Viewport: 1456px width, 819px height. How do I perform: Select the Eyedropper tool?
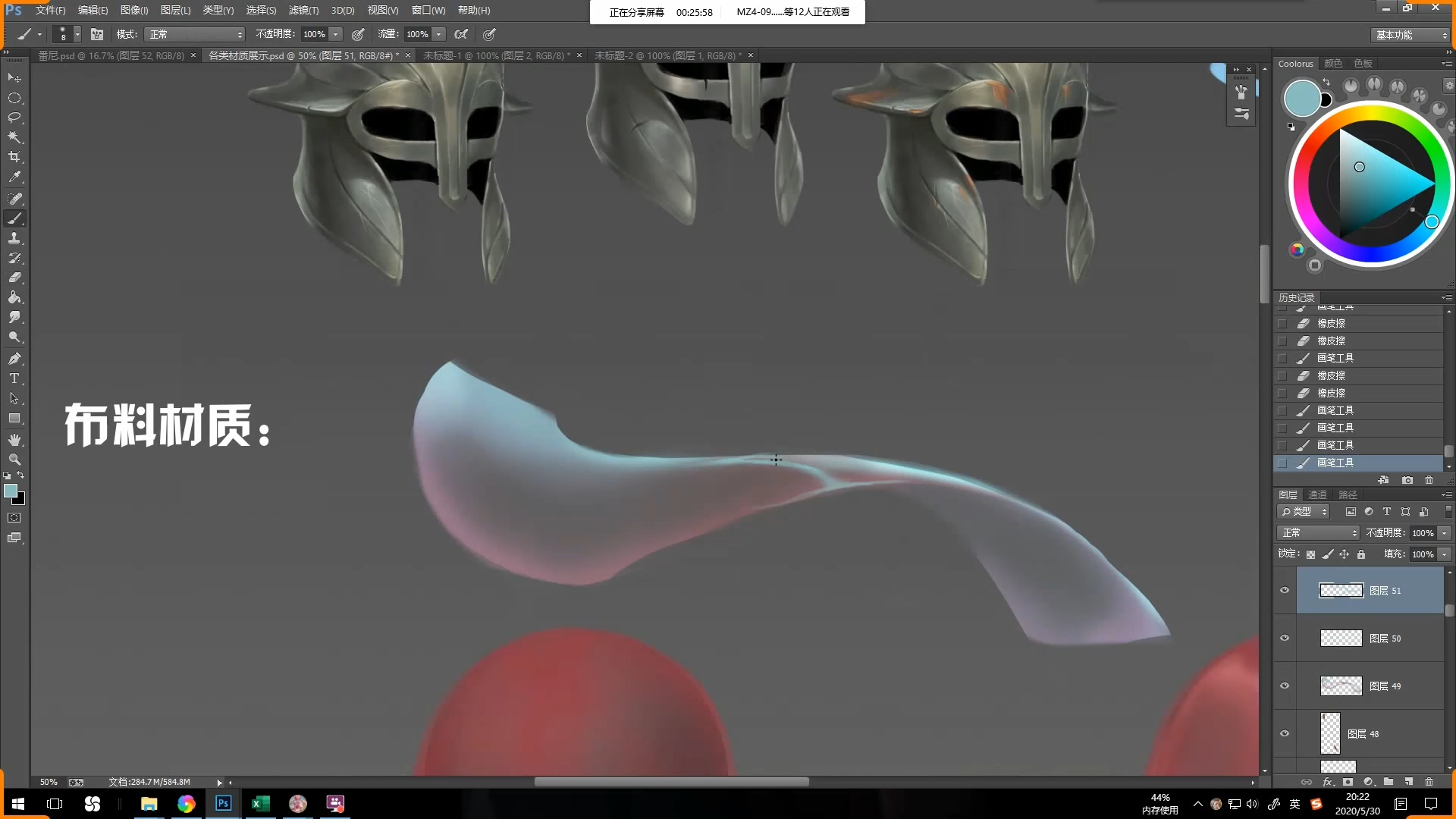(14, 177)
